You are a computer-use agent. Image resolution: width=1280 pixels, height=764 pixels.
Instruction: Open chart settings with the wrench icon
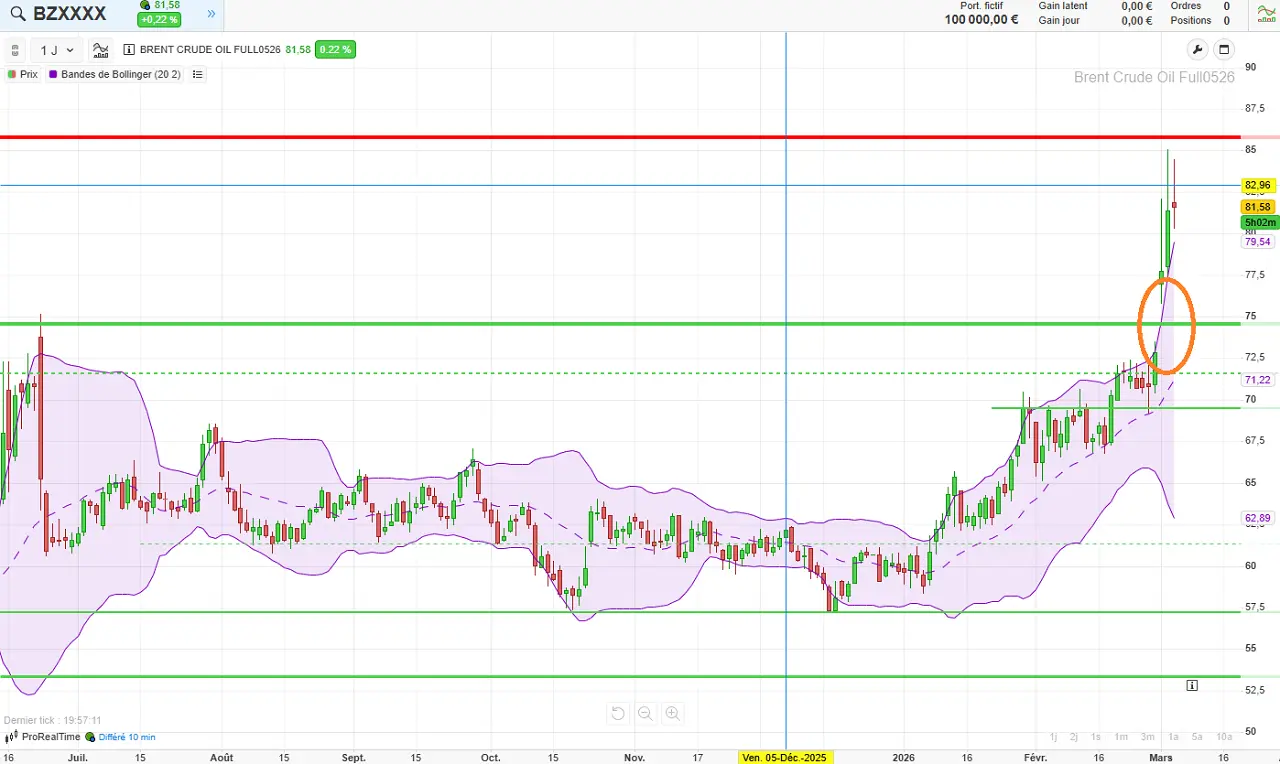pos(1197,50)
